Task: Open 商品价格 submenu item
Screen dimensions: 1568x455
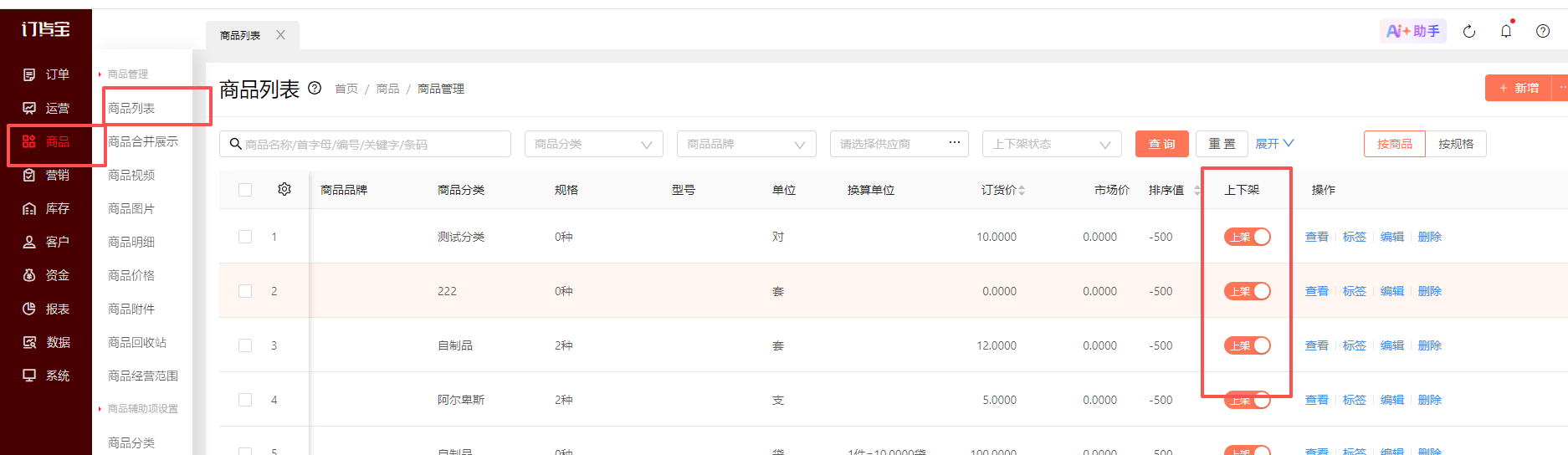Action: [131, 275]
